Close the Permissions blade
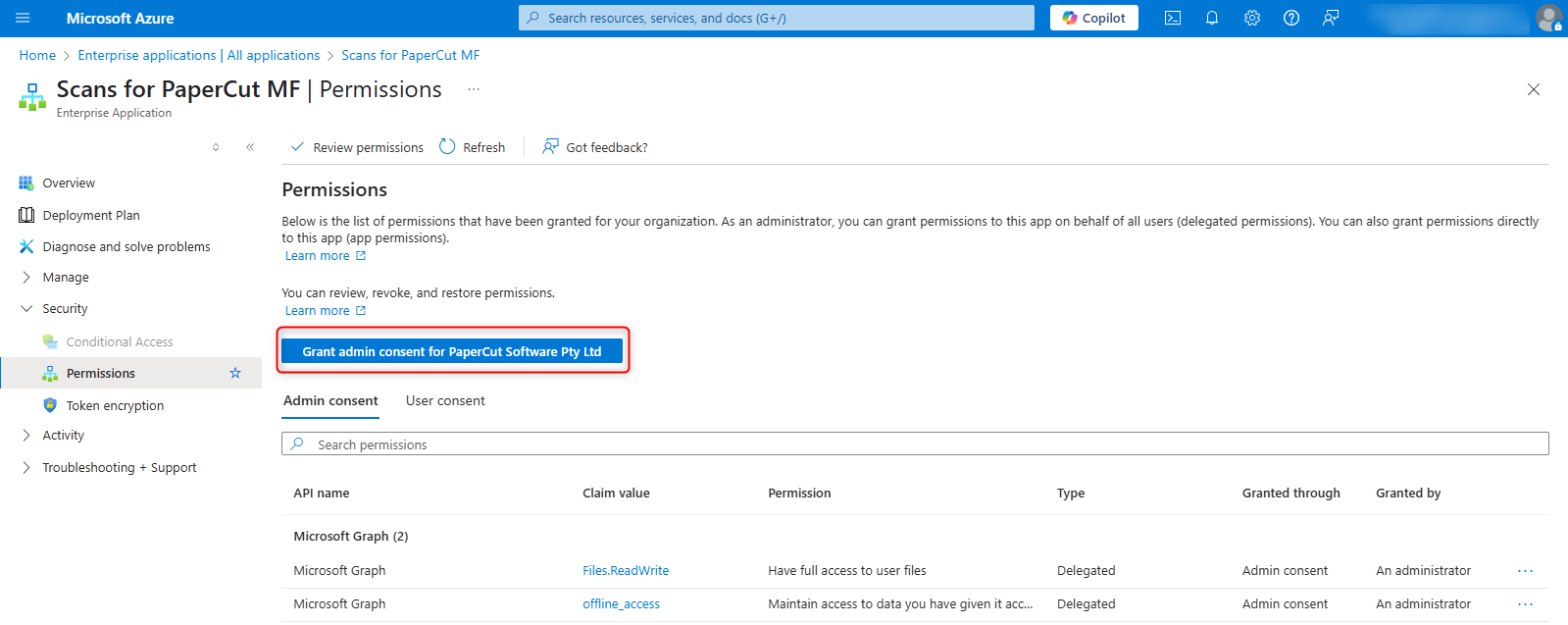1568x625 pixels. coord(1534,89)
